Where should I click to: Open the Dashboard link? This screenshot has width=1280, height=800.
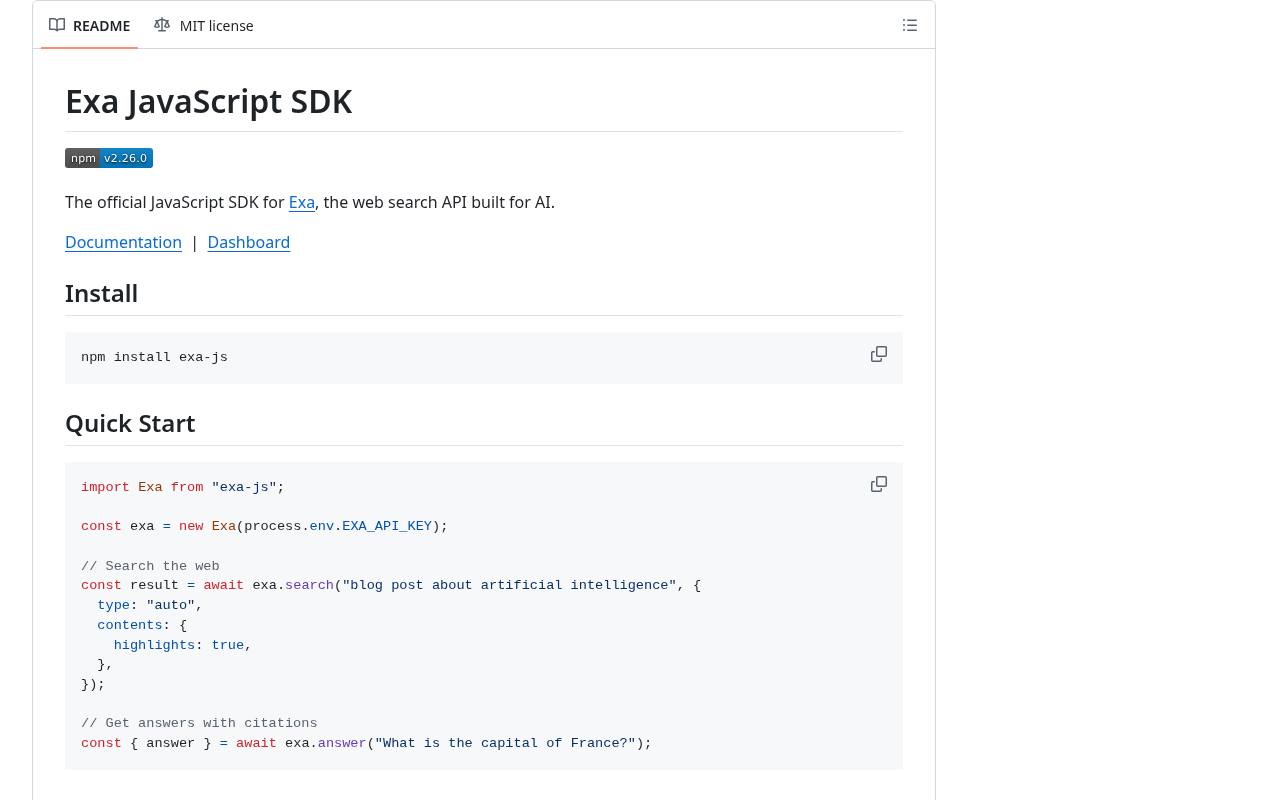(249, 242)
